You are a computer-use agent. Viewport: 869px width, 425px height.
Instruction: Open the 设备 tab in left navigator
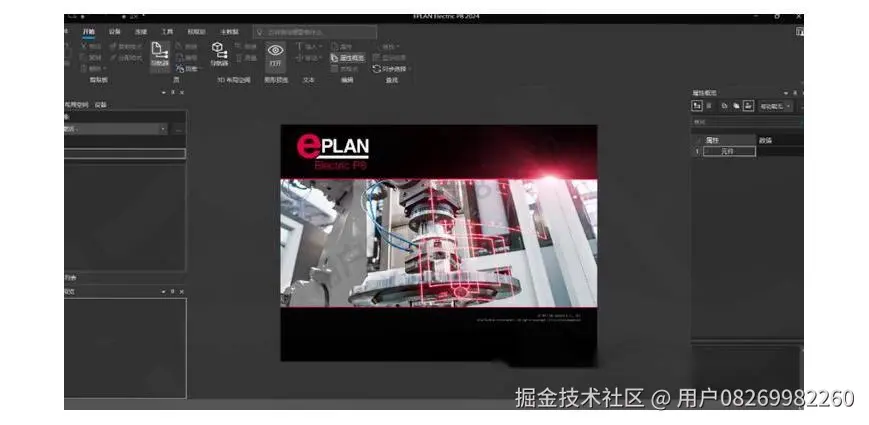tap(100, 105)
